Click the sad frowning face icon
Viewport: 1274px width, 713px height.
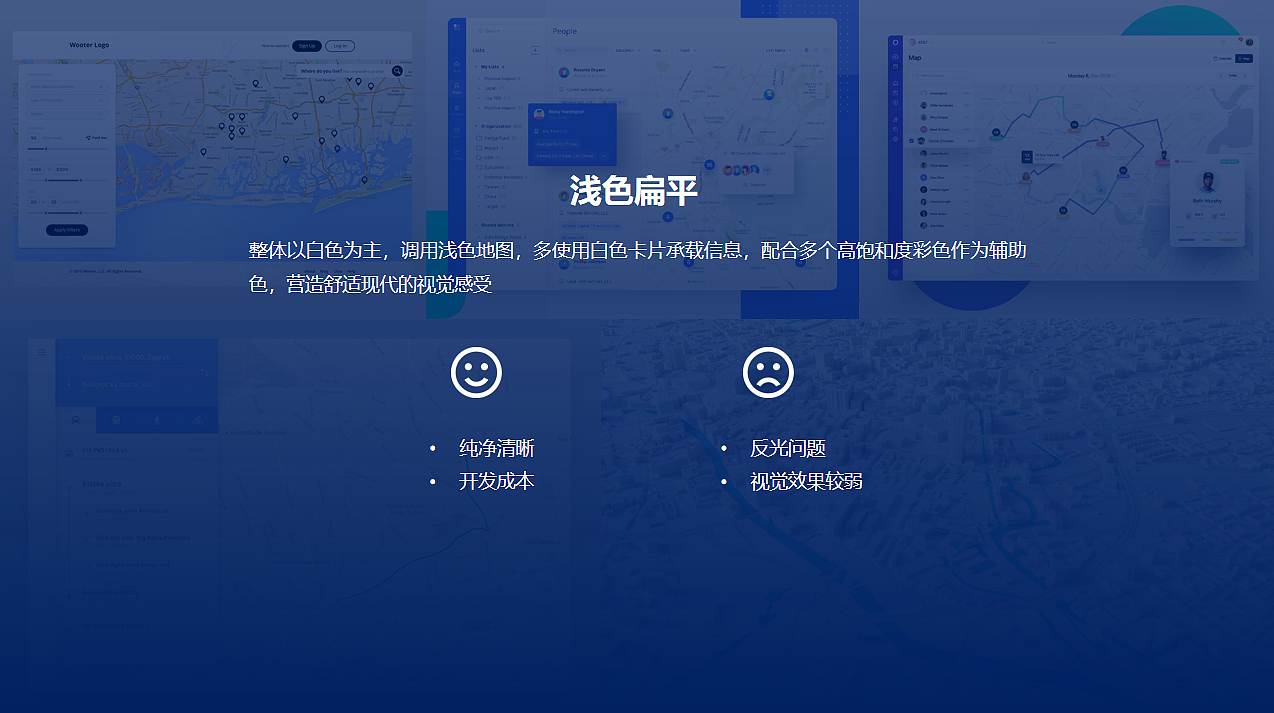click(768, 372)
